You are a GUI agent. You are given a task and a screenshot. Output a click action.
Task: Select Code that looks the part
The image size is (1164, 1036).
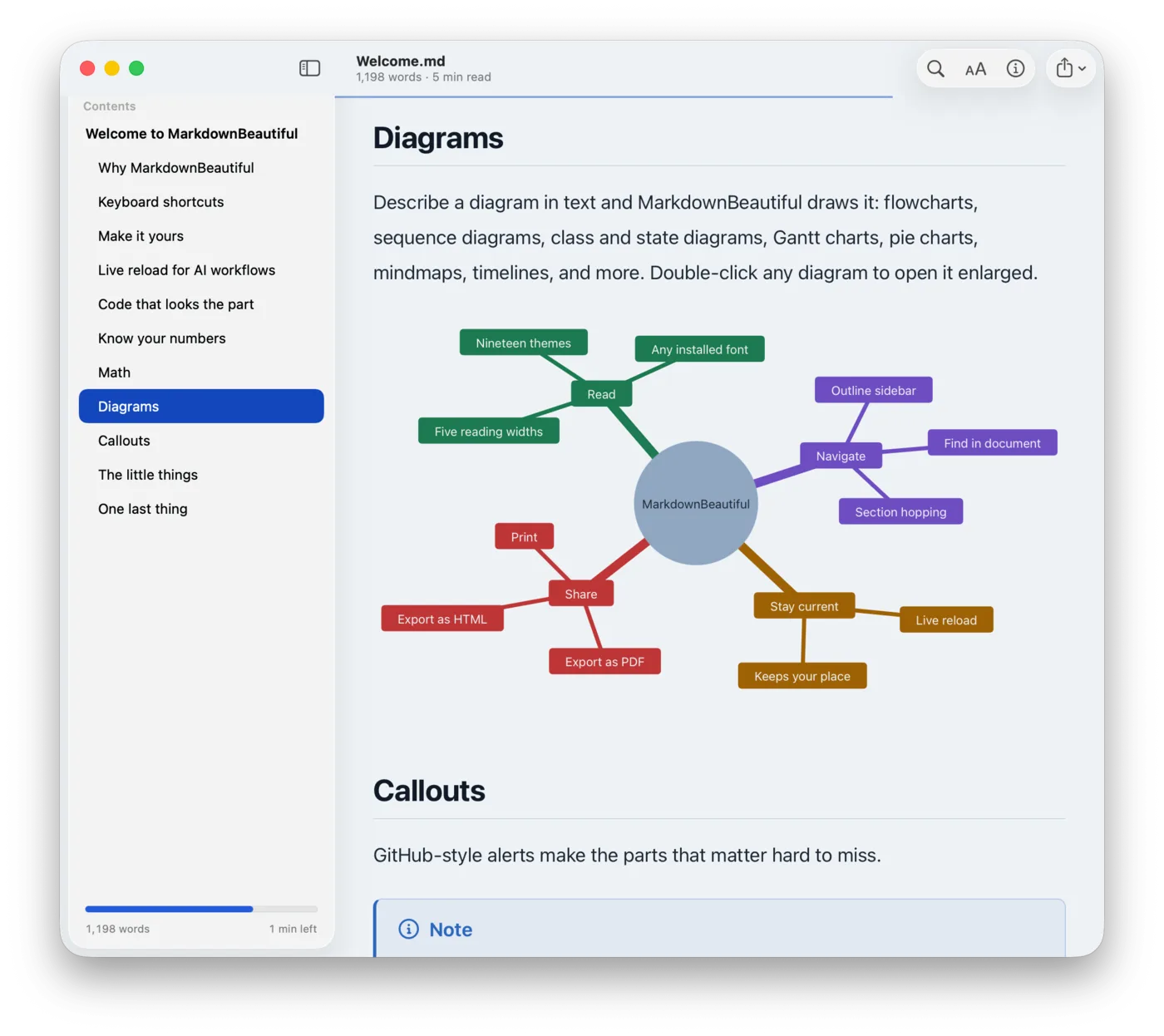(176, 304)
